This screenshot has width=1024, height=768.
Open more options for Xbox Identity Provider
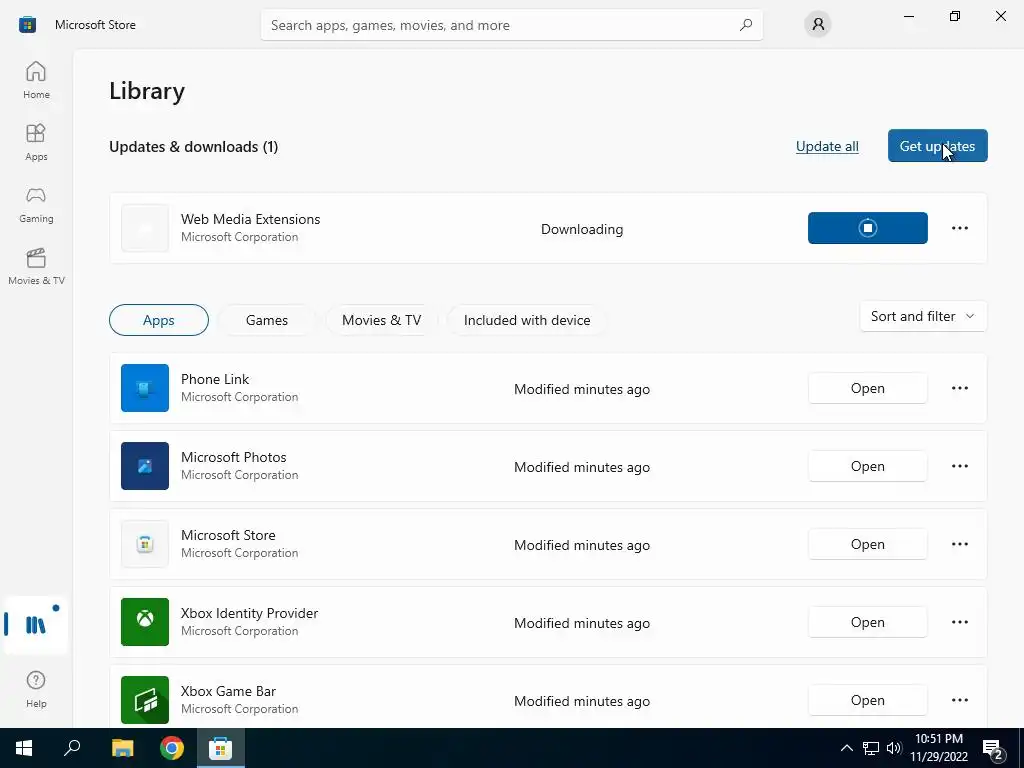click(x=959, y=622)
